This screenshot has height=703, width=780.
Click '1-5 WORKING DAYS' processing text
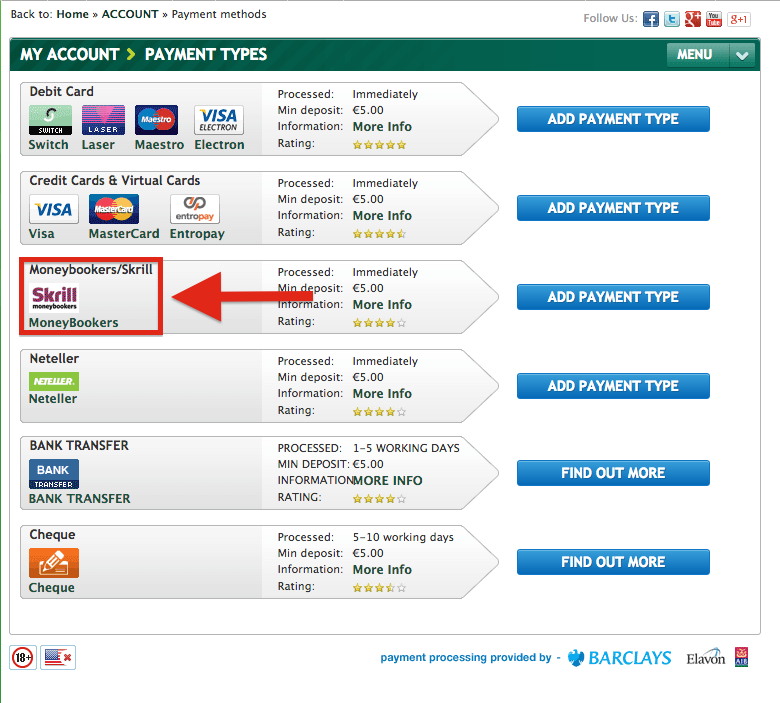coord(406,448)
